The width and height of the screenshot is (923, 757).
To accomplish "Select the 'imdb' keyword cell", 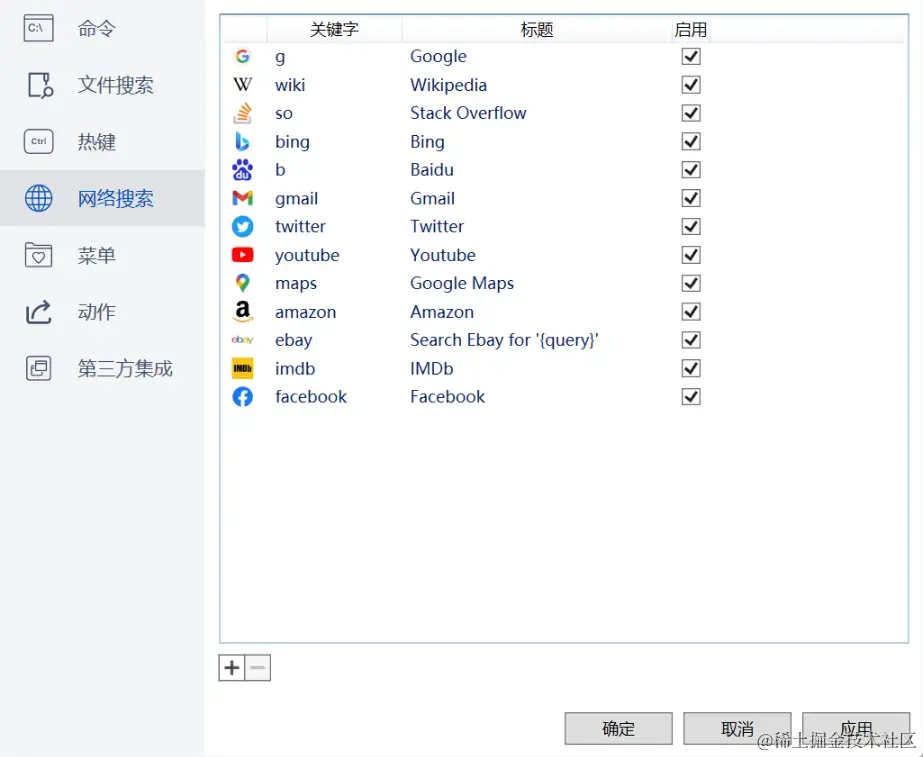I will tap(295, 368).
